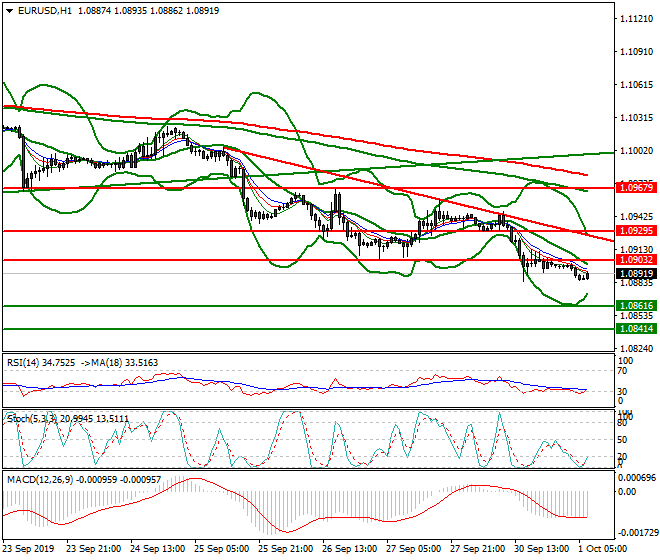Click the 26 Sep 13:00 time axis label
This screenshot has width=660, height=560.
point(349,549)
